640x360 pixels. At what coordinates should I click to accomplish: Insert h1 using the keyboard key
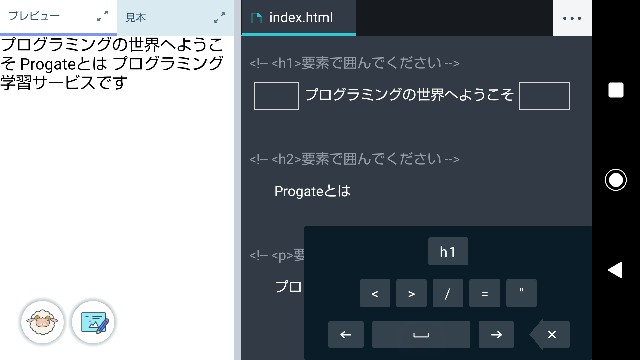[448, 251]
